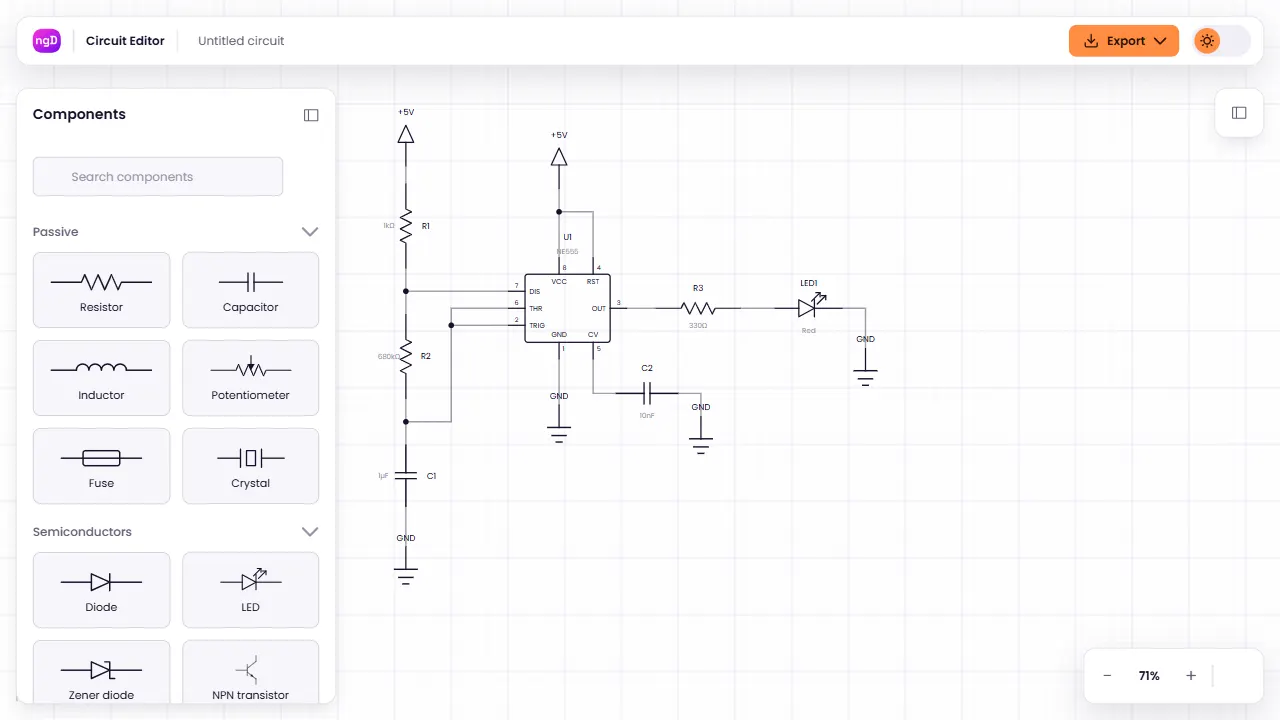Collapse the Components panel sidebar icon

click(x=311, y=115)
